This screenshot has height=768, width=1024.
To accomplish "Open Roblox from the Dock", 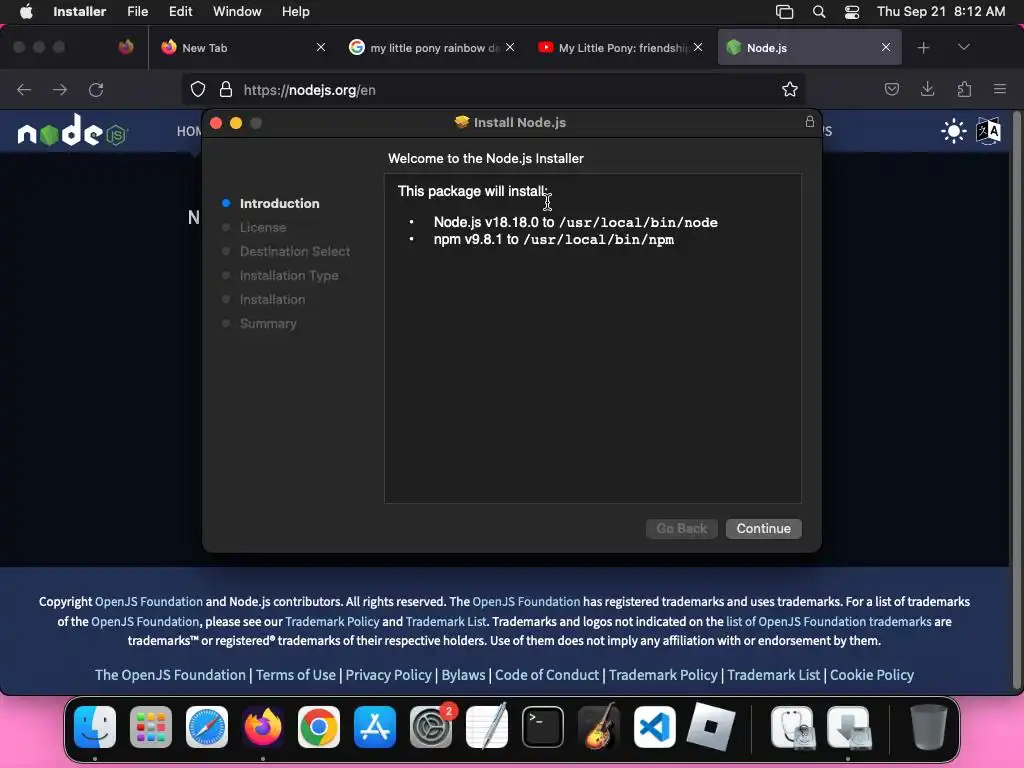I will [711, 727].
